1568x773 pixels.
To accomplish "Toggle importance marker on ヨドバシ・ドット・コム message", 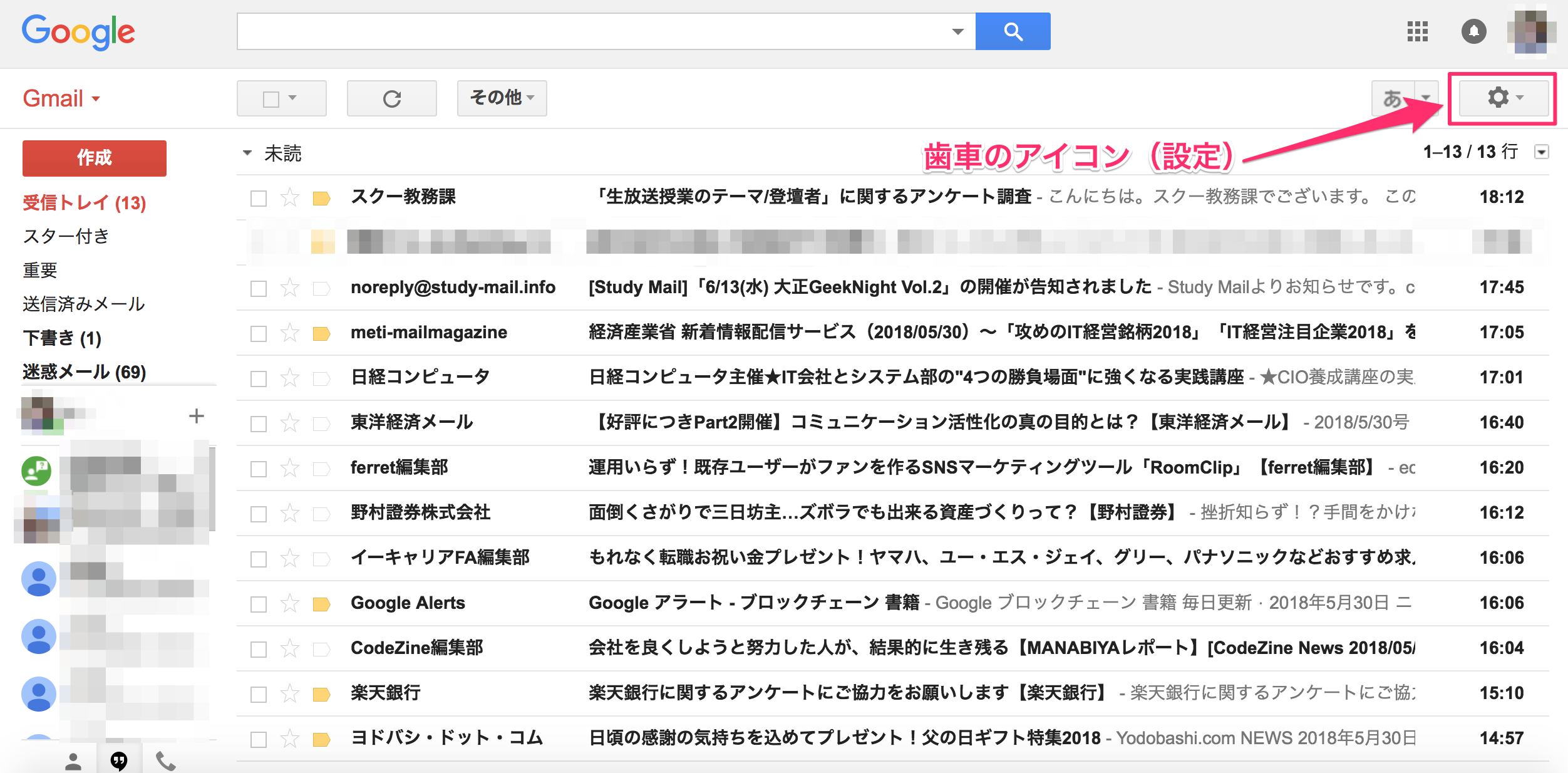I will 321,740.
